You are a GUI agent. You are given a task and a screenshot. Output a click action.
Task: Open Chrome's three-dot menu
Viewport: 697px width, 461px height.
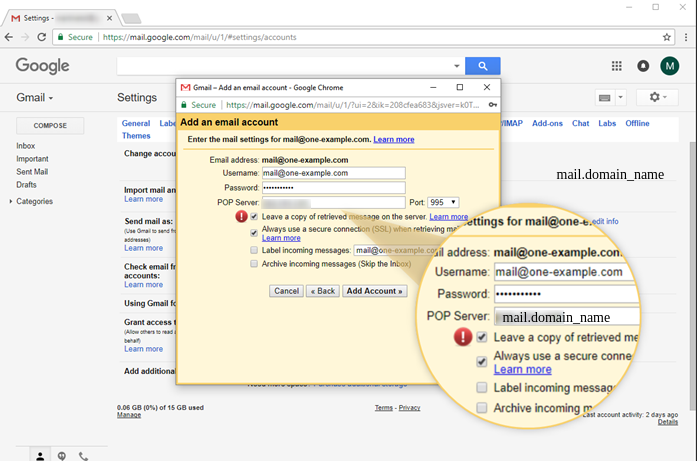click(686, 37)
